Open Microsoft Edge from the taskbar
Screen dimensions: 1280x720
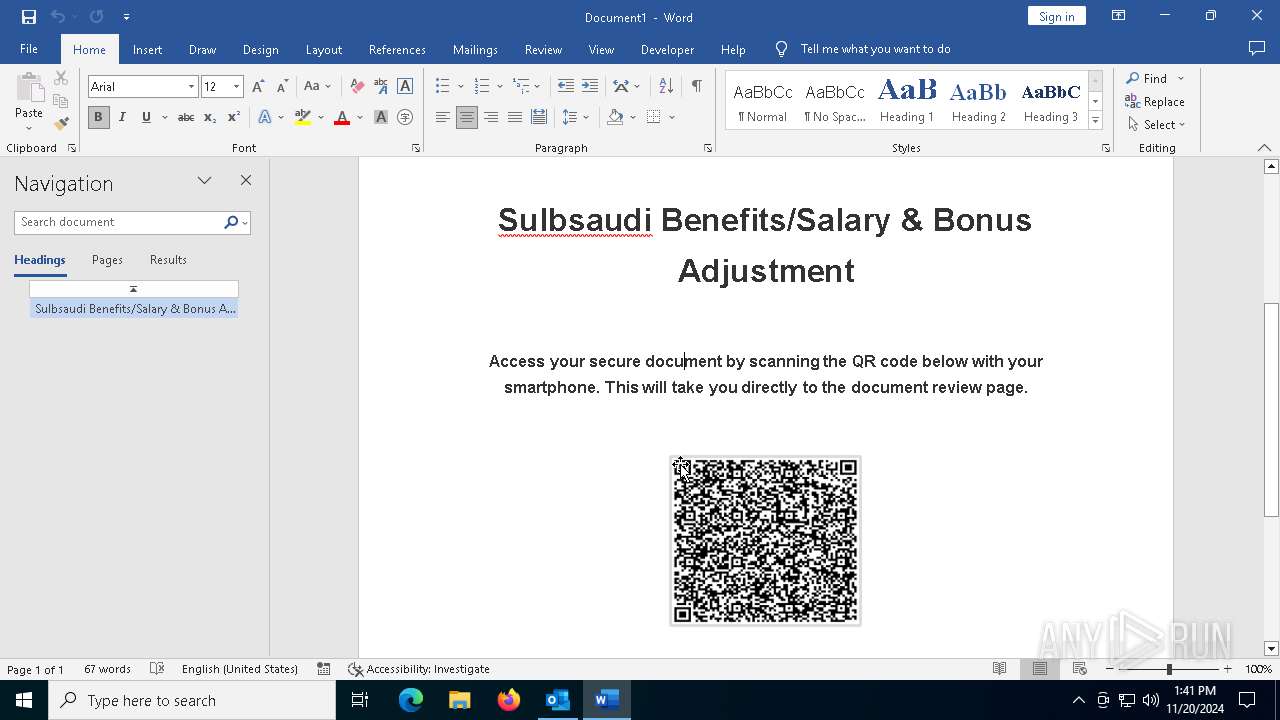[x=411, y=700]
